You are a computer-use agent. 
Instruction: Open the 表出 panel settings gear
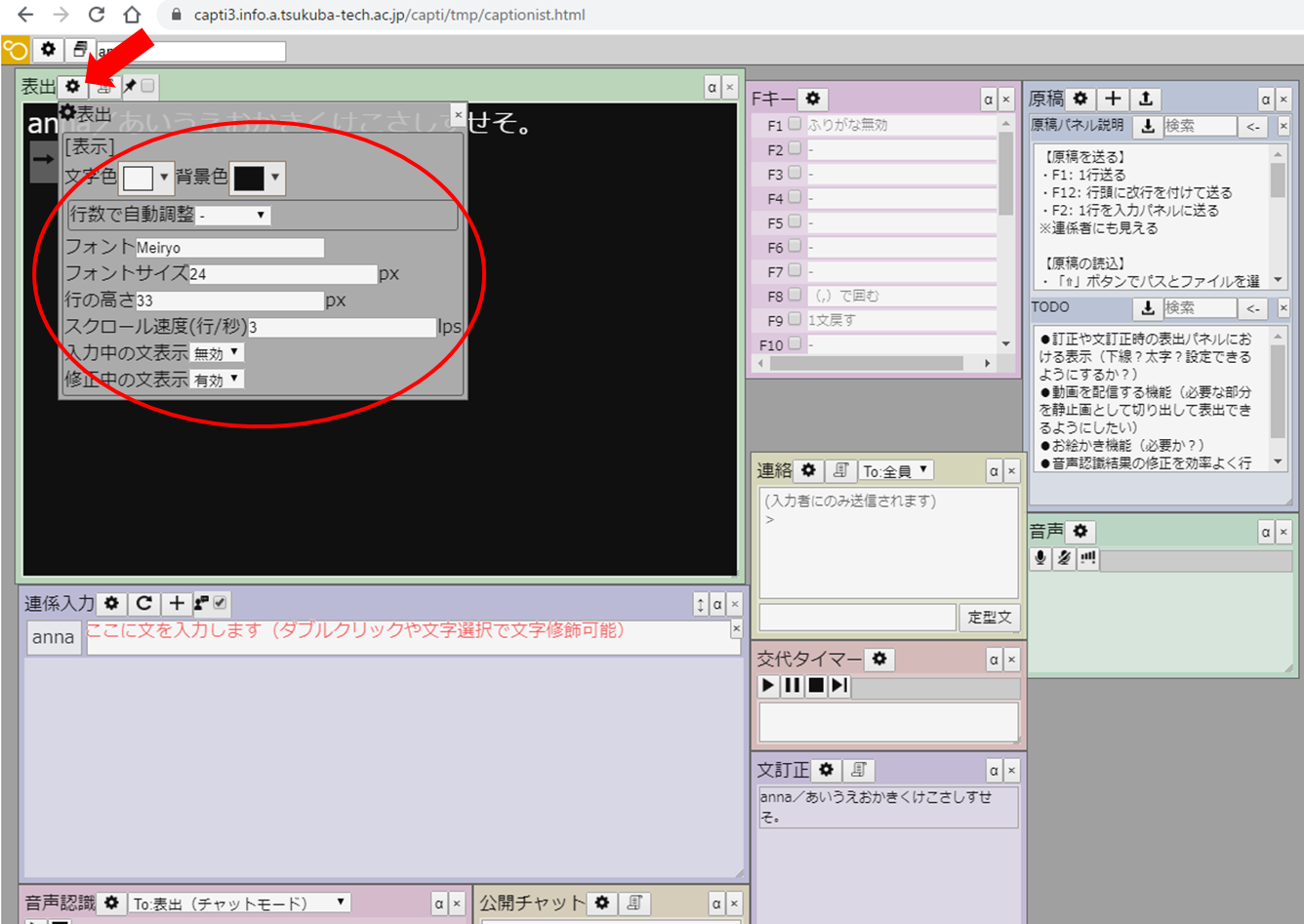[71, 86]
